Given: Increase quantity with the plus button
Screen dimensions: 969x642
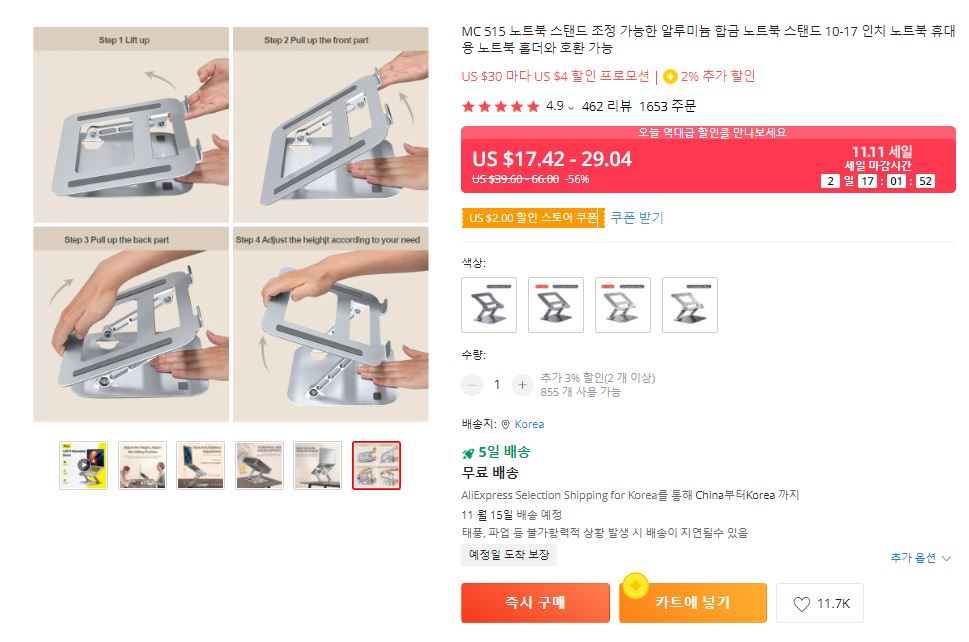Looking at the screenshot, I should tap(522, 385).
